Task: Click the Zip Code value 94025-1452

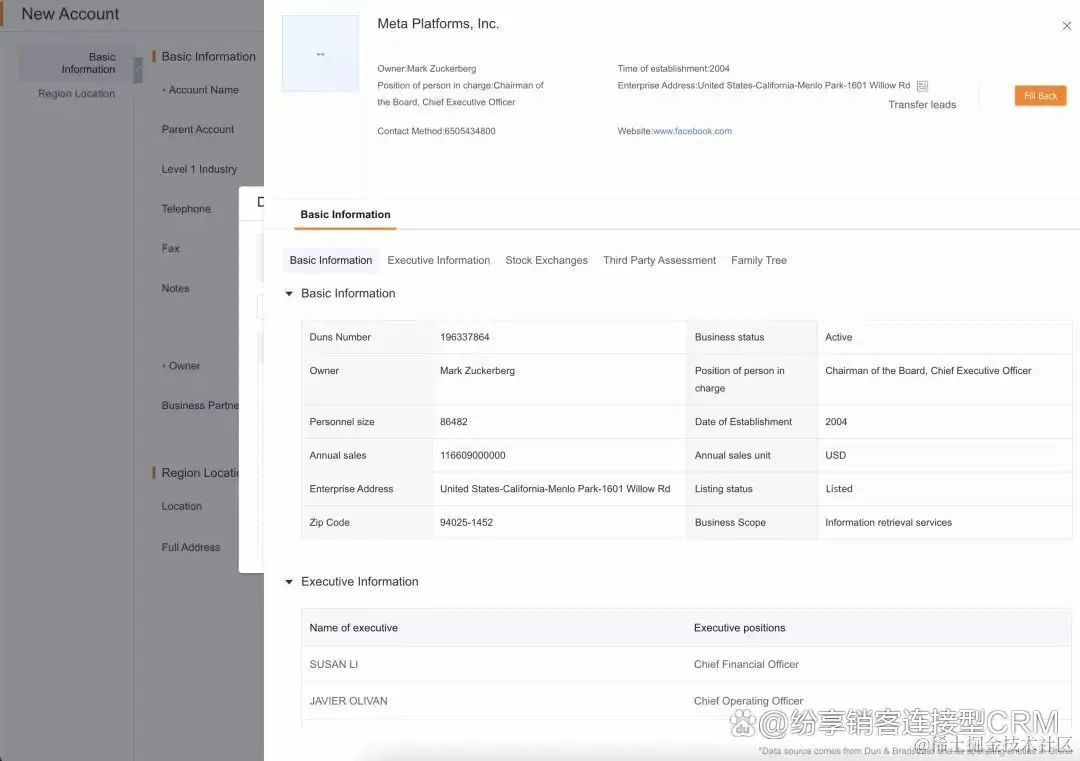Action: (x=466, y=522)
